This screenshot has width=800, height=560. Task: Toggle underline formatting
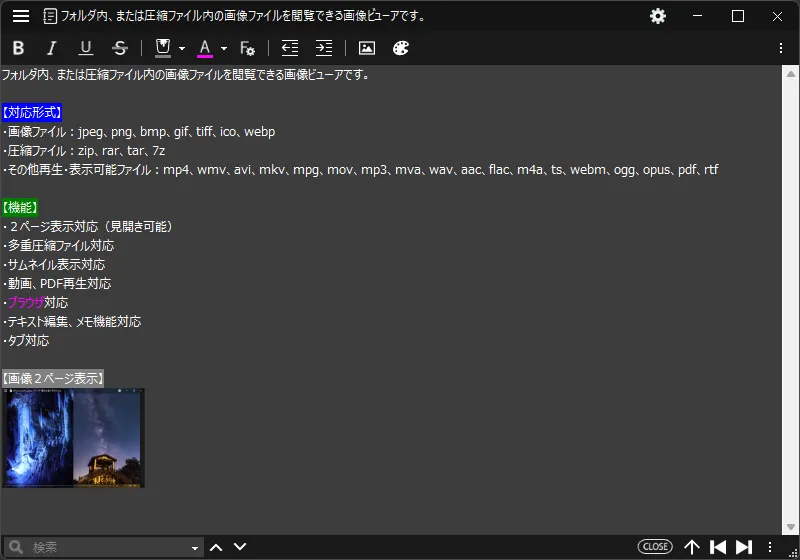86,48
